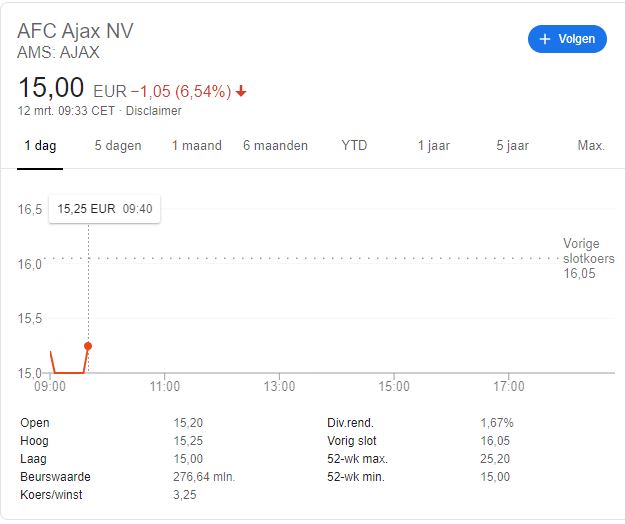Image resolution: width=625 pixels, height=524 pixels.
Task: Click the red down arrow price indicator
Action: point(241,91)
